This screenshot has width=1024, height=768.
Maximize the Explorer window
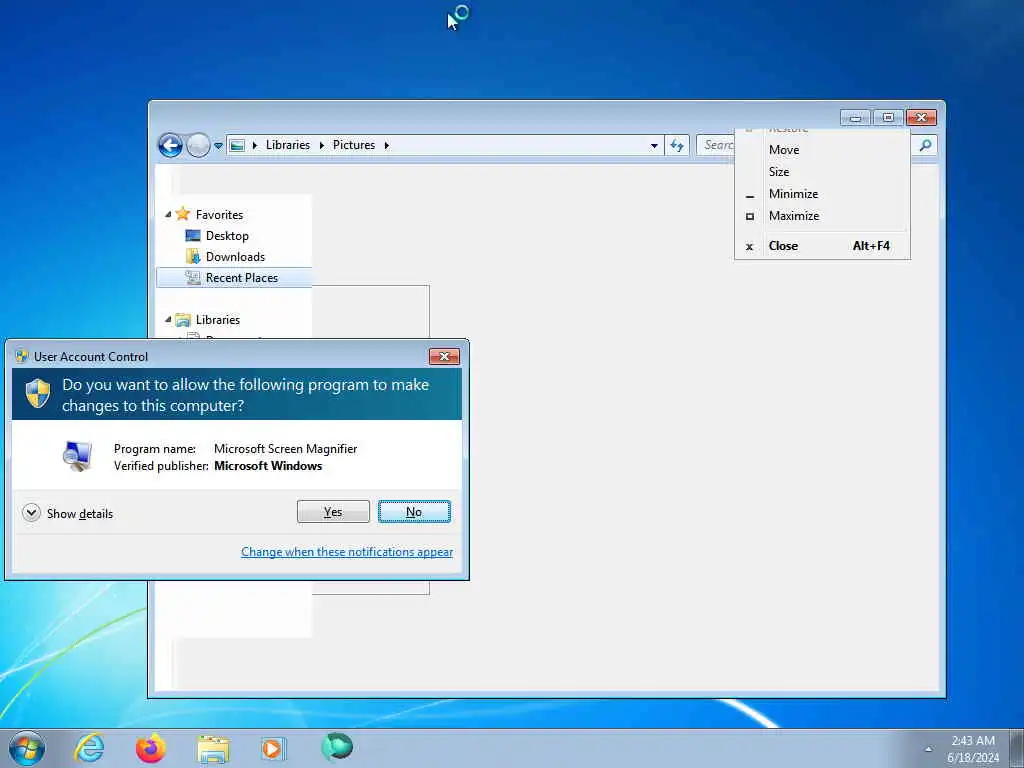[888, 118]
